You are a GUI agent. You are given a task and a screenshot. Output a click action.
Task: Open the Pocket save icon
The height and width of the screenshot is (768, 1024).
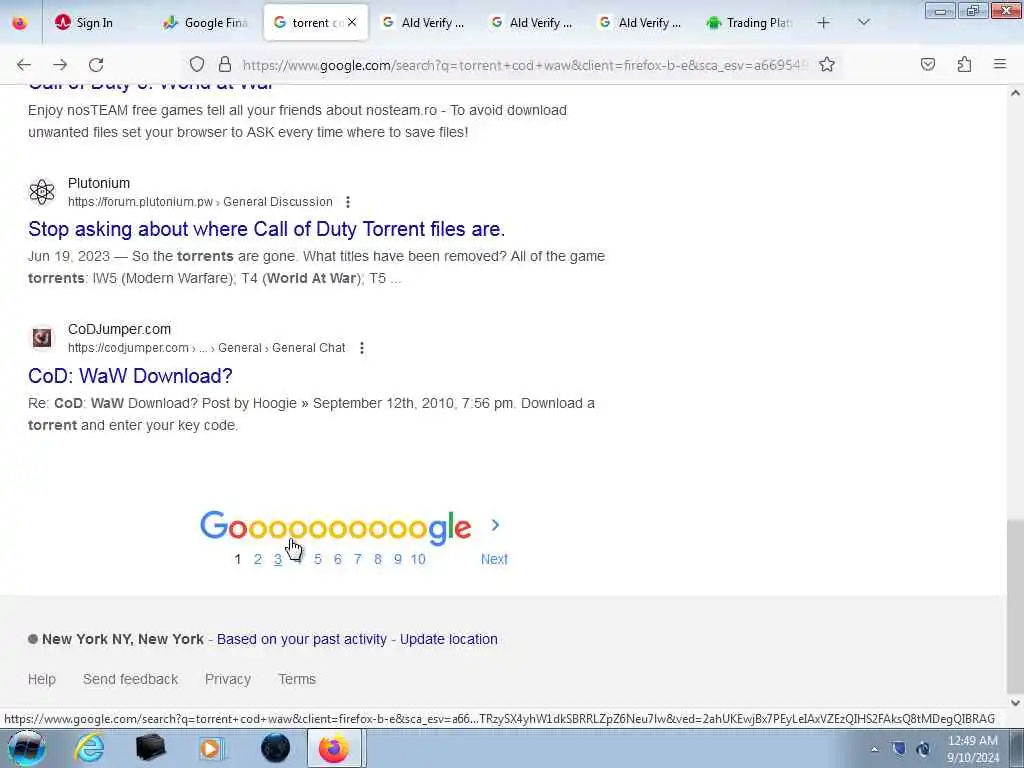coord(927,64)
